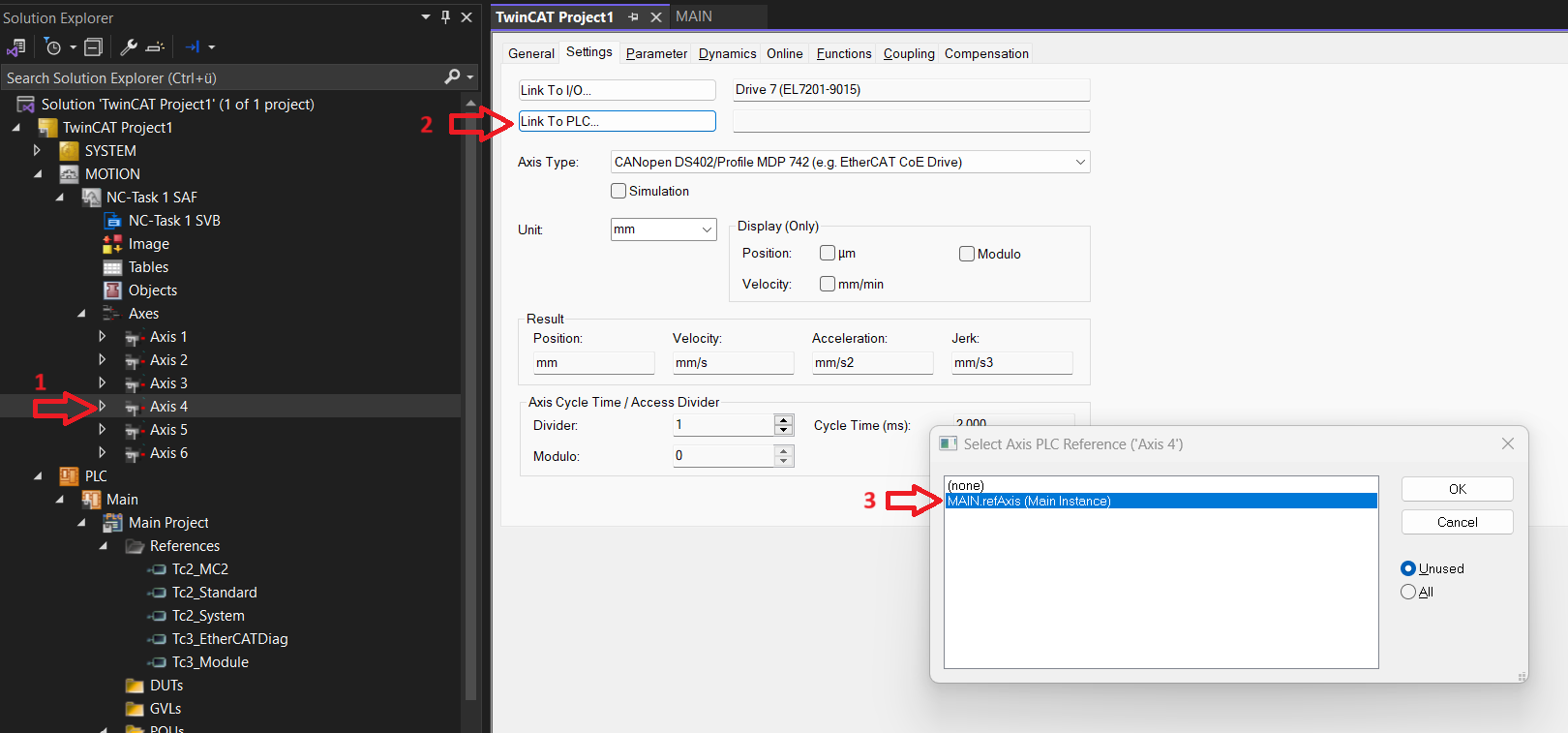Image resolution: width=1568 pixels, height=733 pixels.
Task: Open the Axis Type dropdown
Action: pyautogui.click(x=1080, y=162)
